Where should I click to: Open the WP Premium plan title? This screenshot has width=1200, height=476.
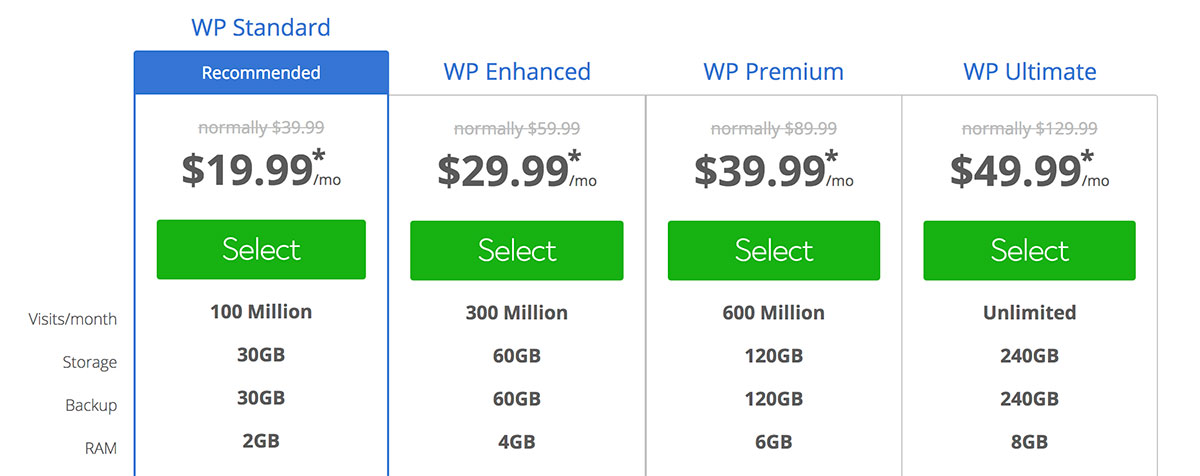(773, 72)
